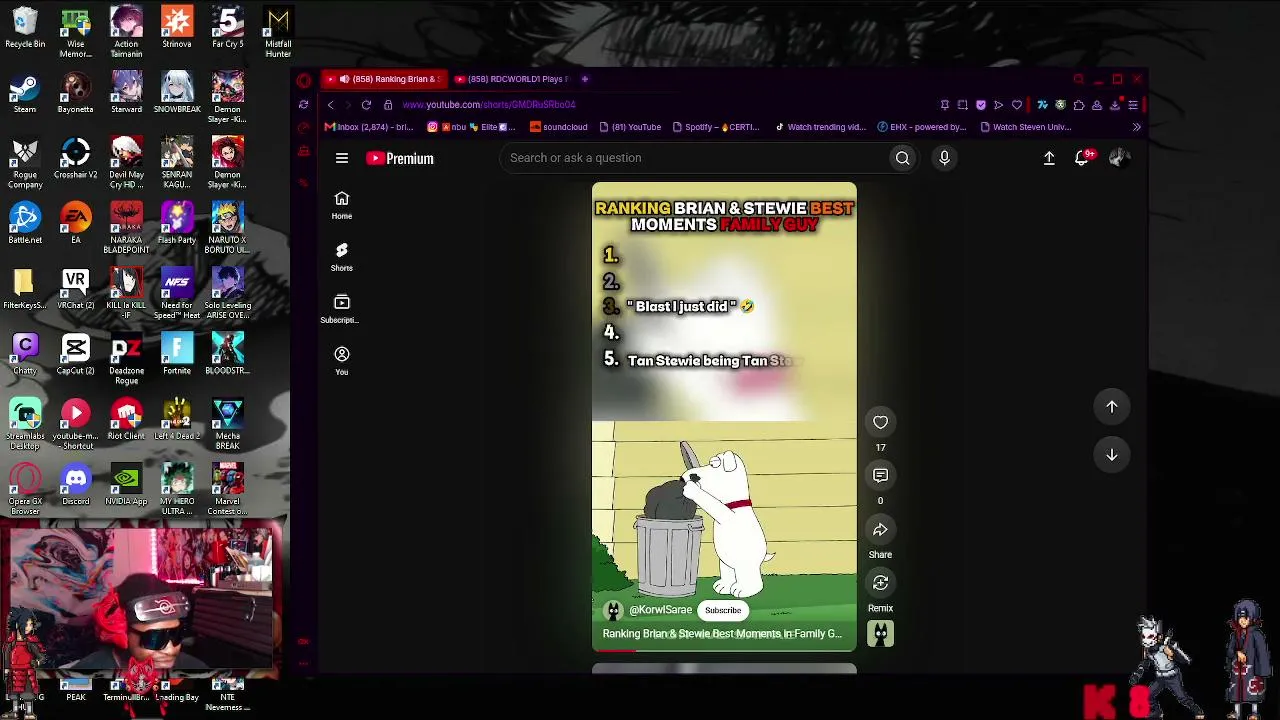Open VRChat (2) desktop shortcut

(x=75, y=290)
